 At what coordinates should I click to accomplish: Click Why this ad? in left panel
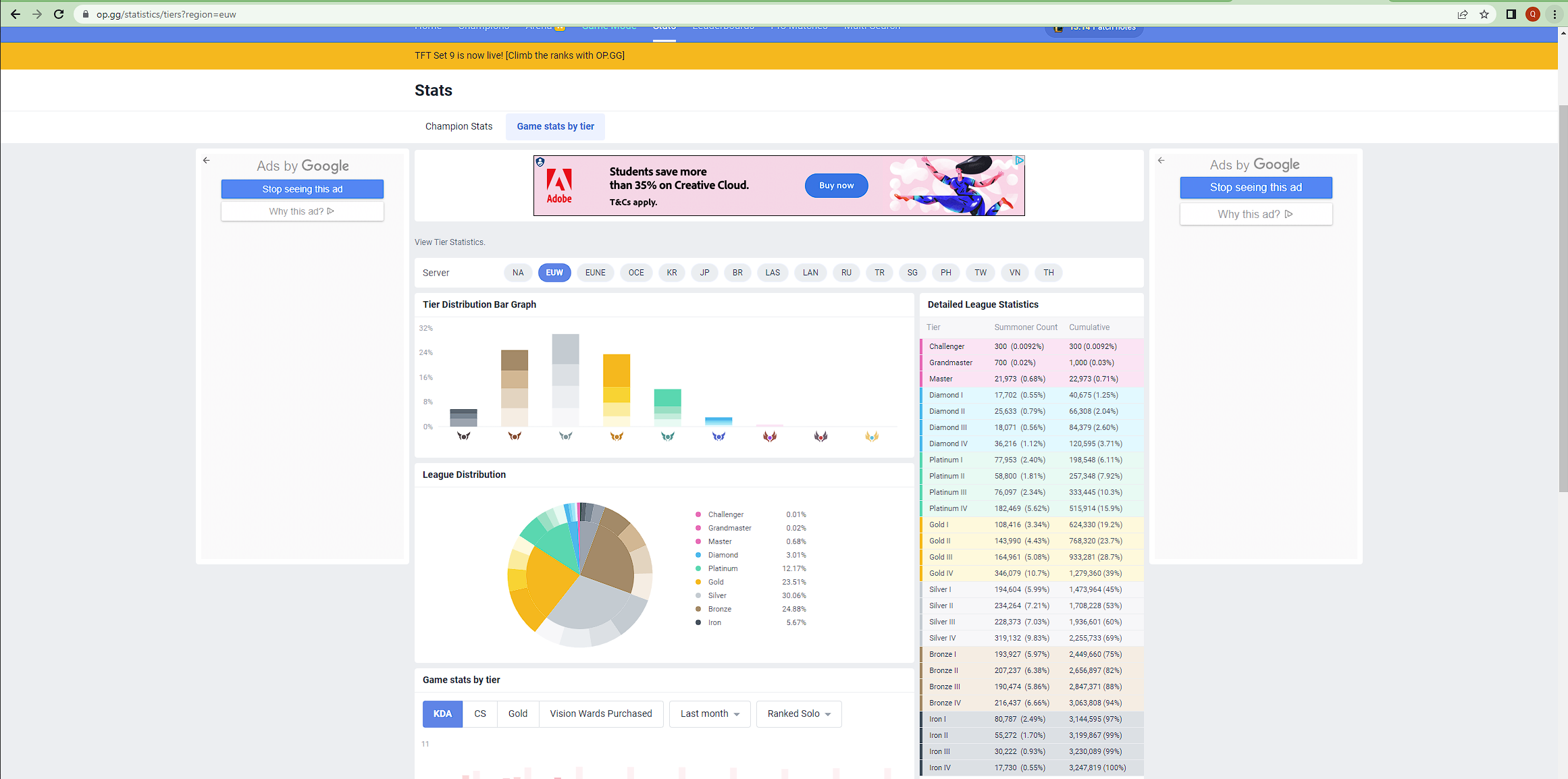point(303,211)
